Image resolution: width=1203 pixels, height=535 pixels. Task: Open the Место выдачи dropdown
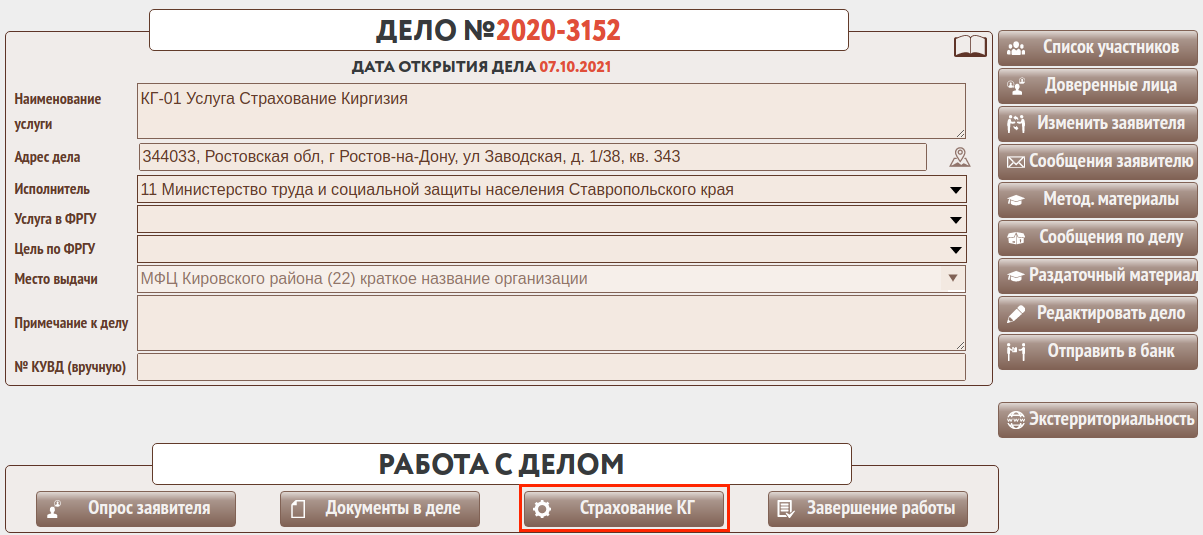[551, 279]
